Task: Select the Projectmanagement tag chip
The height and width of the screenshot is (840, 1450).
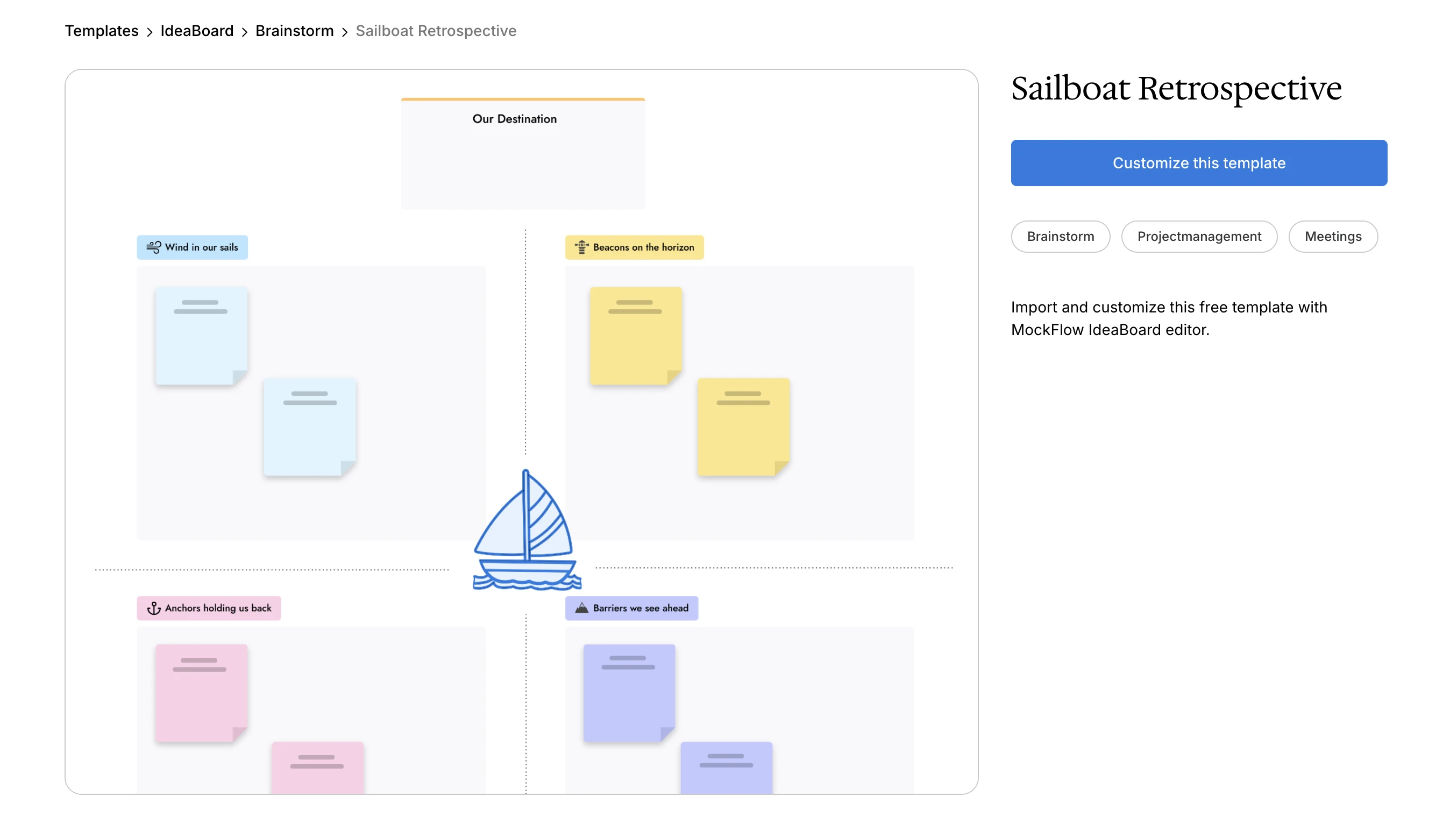Action: (1199, 237)
